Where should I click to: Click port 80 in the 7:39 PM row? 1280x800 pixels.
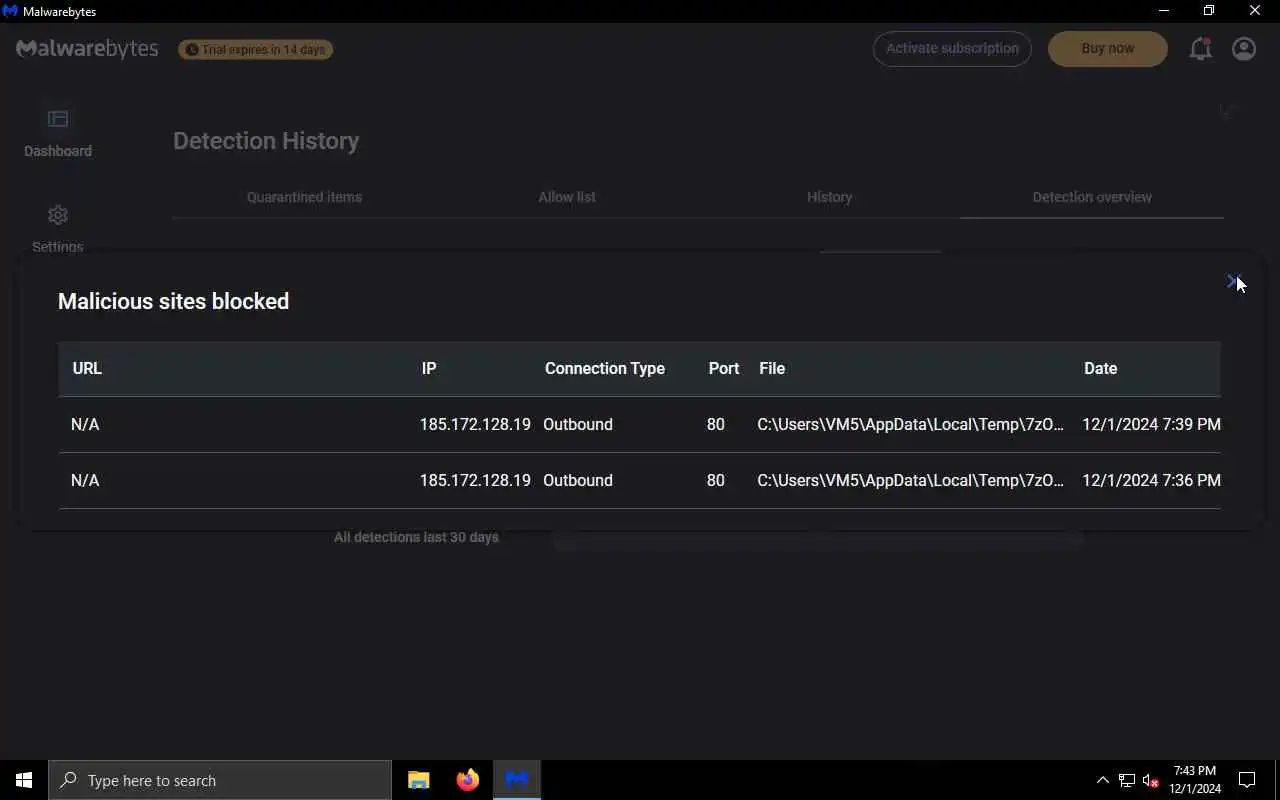click(x=715, y=424)
